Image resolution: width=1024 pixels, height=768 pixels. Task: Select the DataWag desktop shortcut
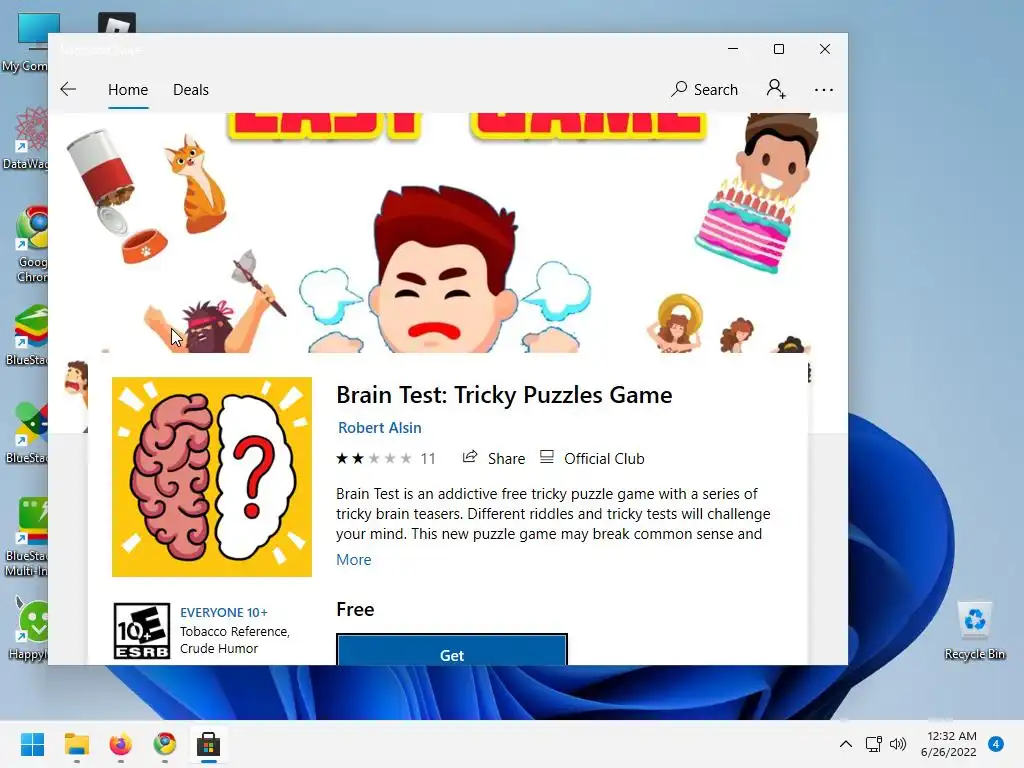(27, 139)
